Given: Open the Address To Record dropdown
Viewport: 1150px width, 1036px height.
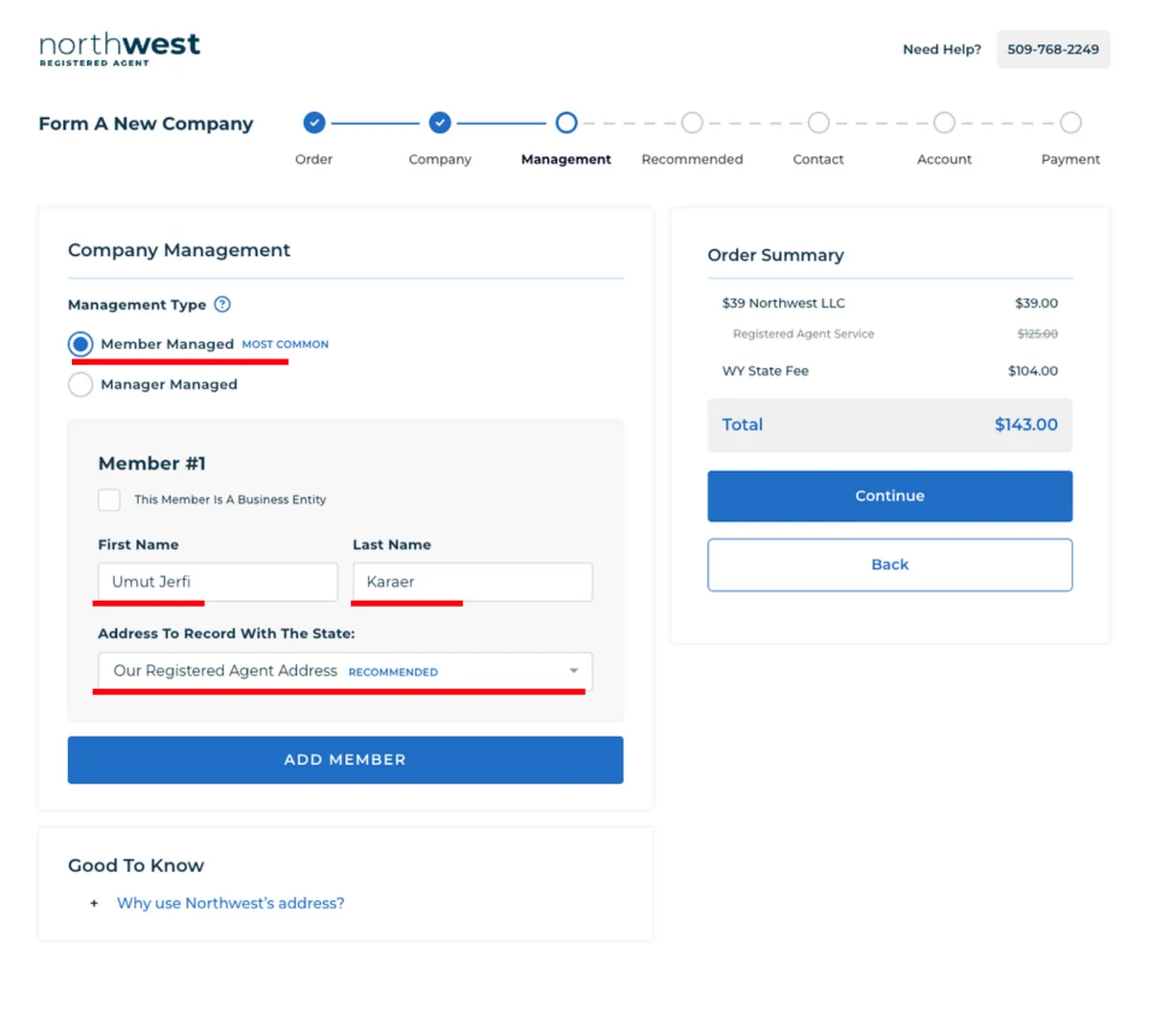Looking at the screenshot, I should tap(345, 671).
